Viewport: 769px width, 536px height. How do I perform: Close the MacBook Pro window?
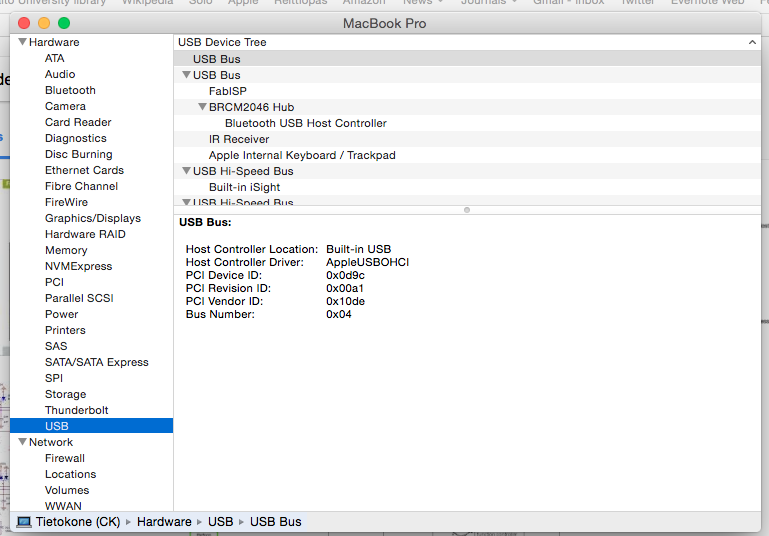point(24,23)
